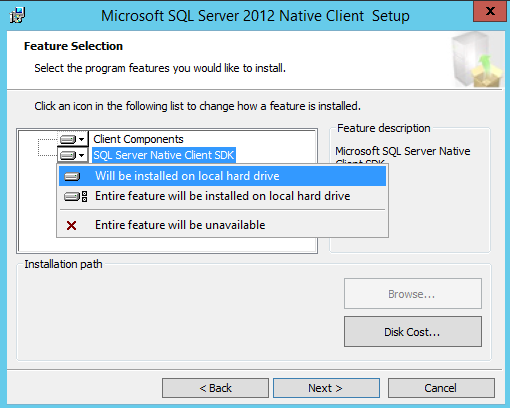Click the drive-with-subfeatures icon in the menu
The image size is (510, 408).
coord(76,196)
